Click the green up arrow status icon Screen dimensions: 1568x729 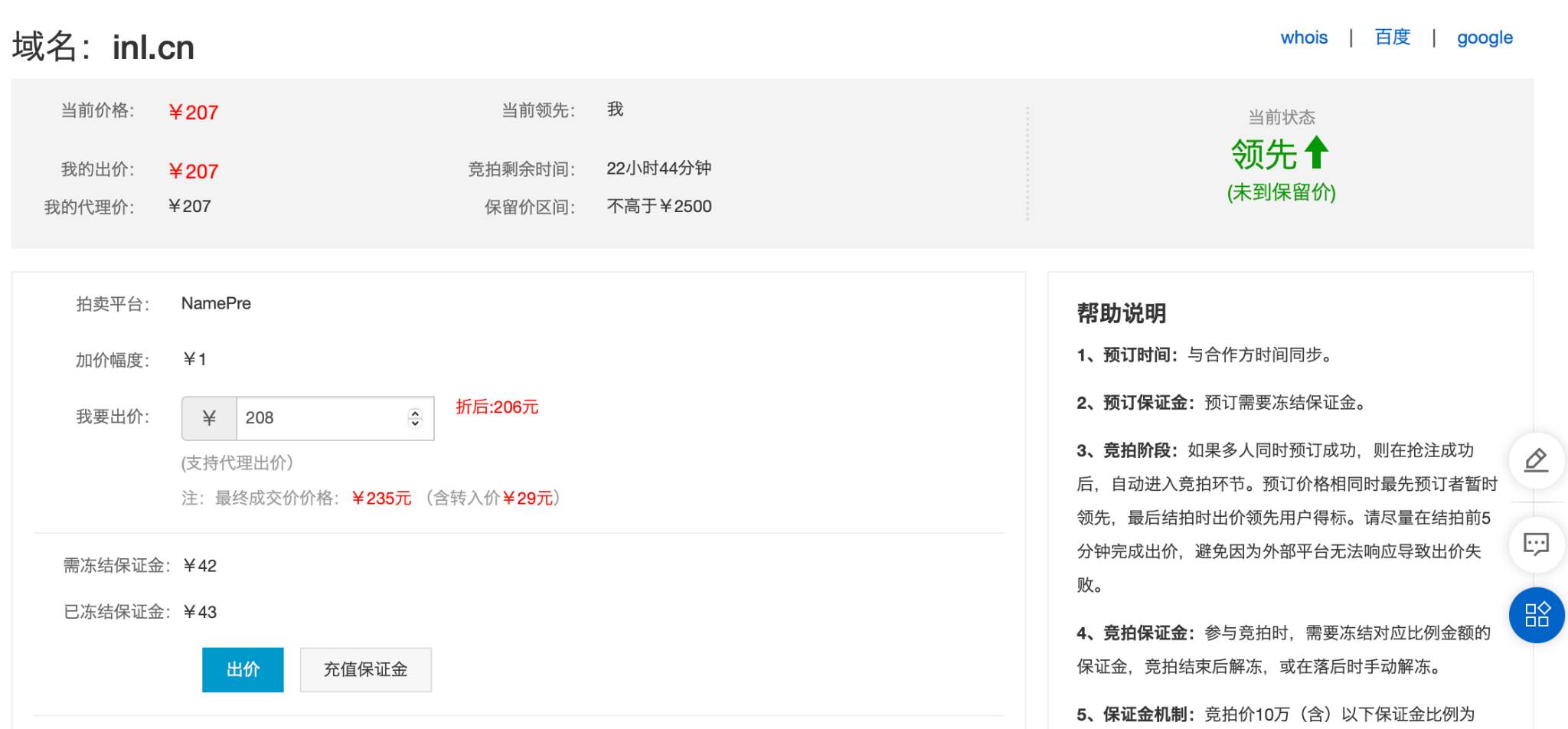coord(1316,152)
